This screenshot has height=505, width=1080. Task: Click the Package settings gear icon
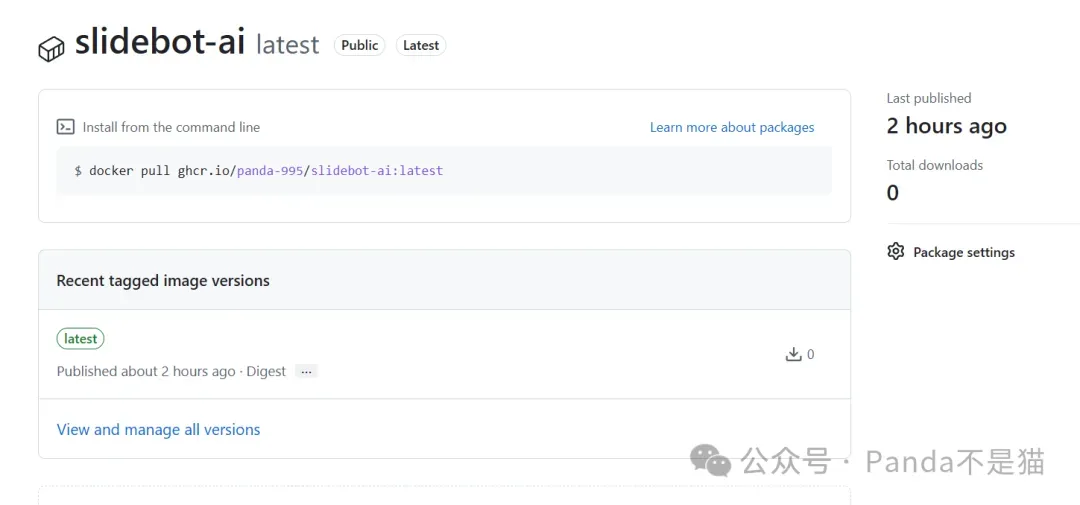(x=896, y=252)
